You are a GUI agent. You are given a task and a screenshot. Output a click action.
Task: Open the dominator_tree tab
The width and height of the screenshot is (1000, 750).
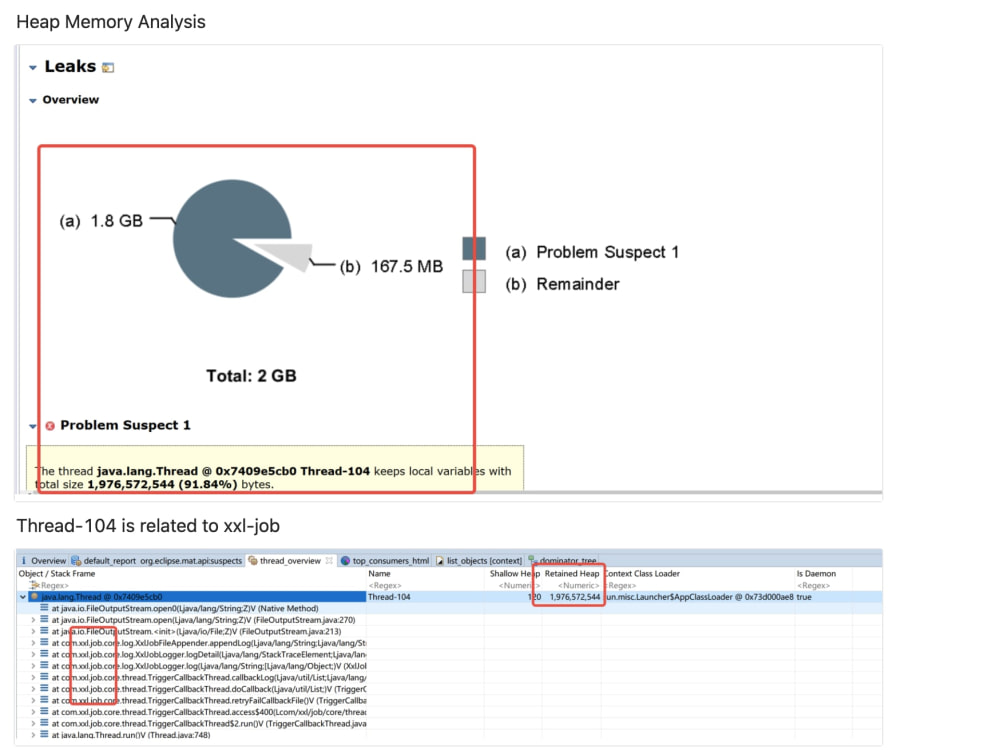coord(562,561)
